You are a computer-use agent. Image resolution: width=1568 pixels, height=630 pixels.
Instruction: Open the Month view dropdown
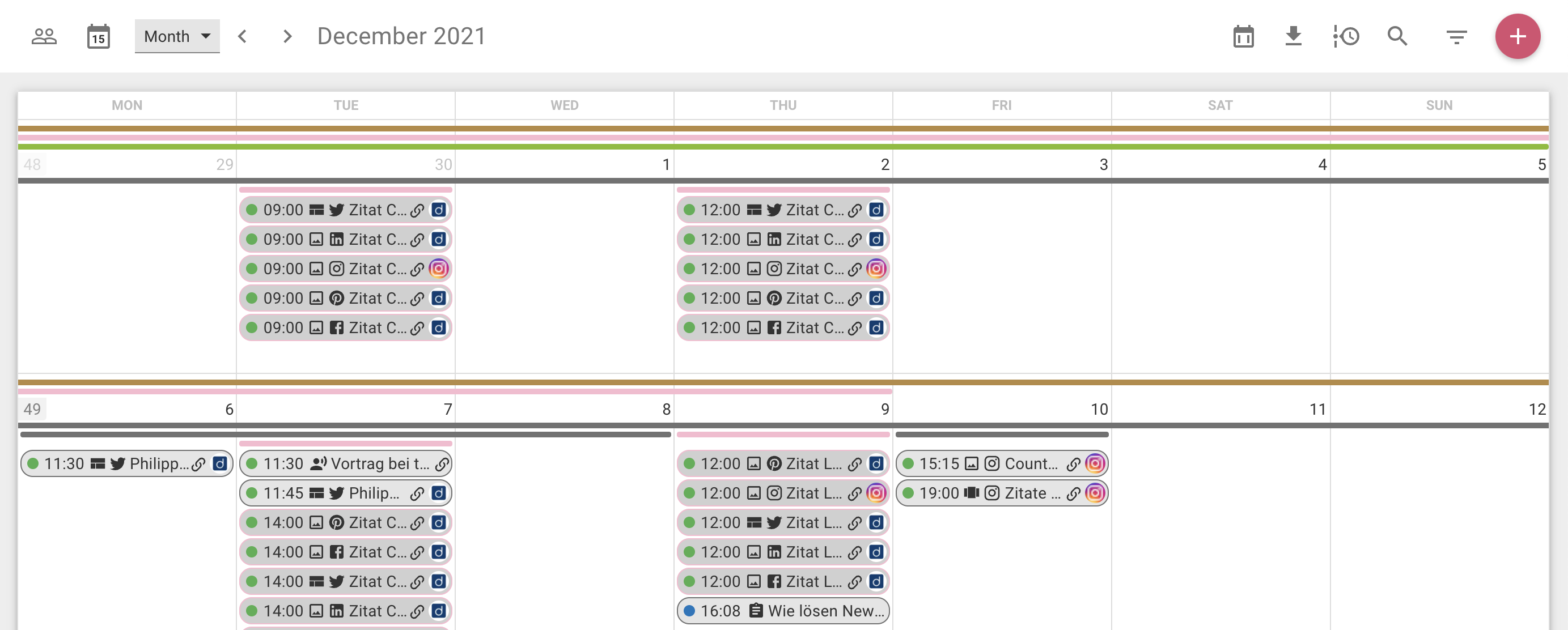click(x=176, y=36)
